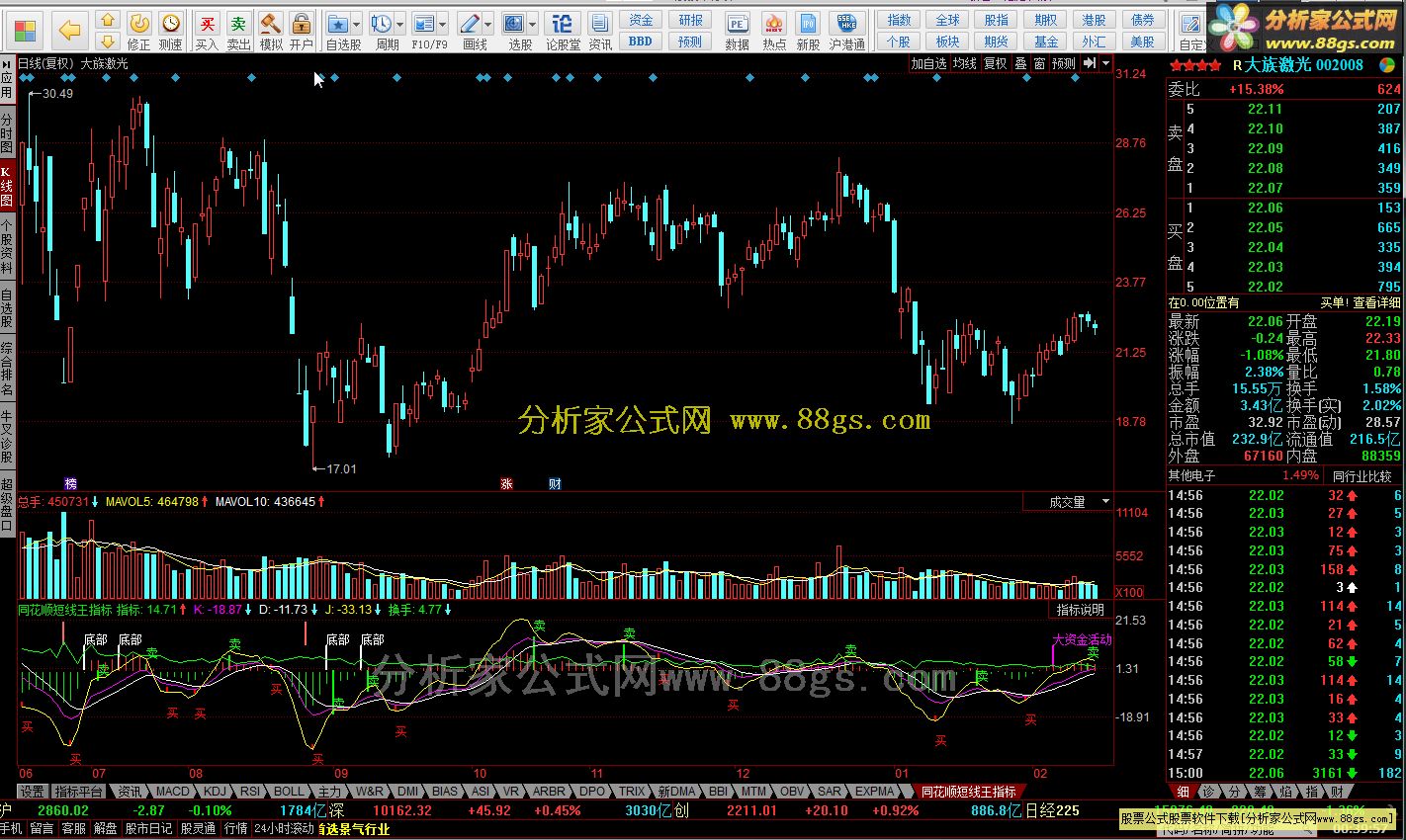Select the 细 detail tab bottom right

click(x=1183, y=792)
